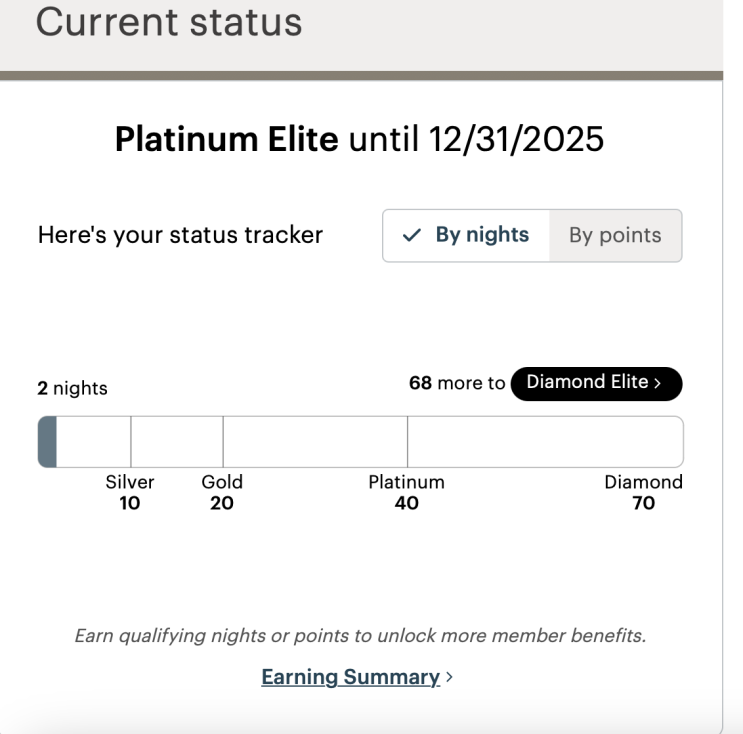Image resolution: width=743 pixels, height=734 pixels.
Task: Select the Diamond 70 milestone label
Action: 643,492
